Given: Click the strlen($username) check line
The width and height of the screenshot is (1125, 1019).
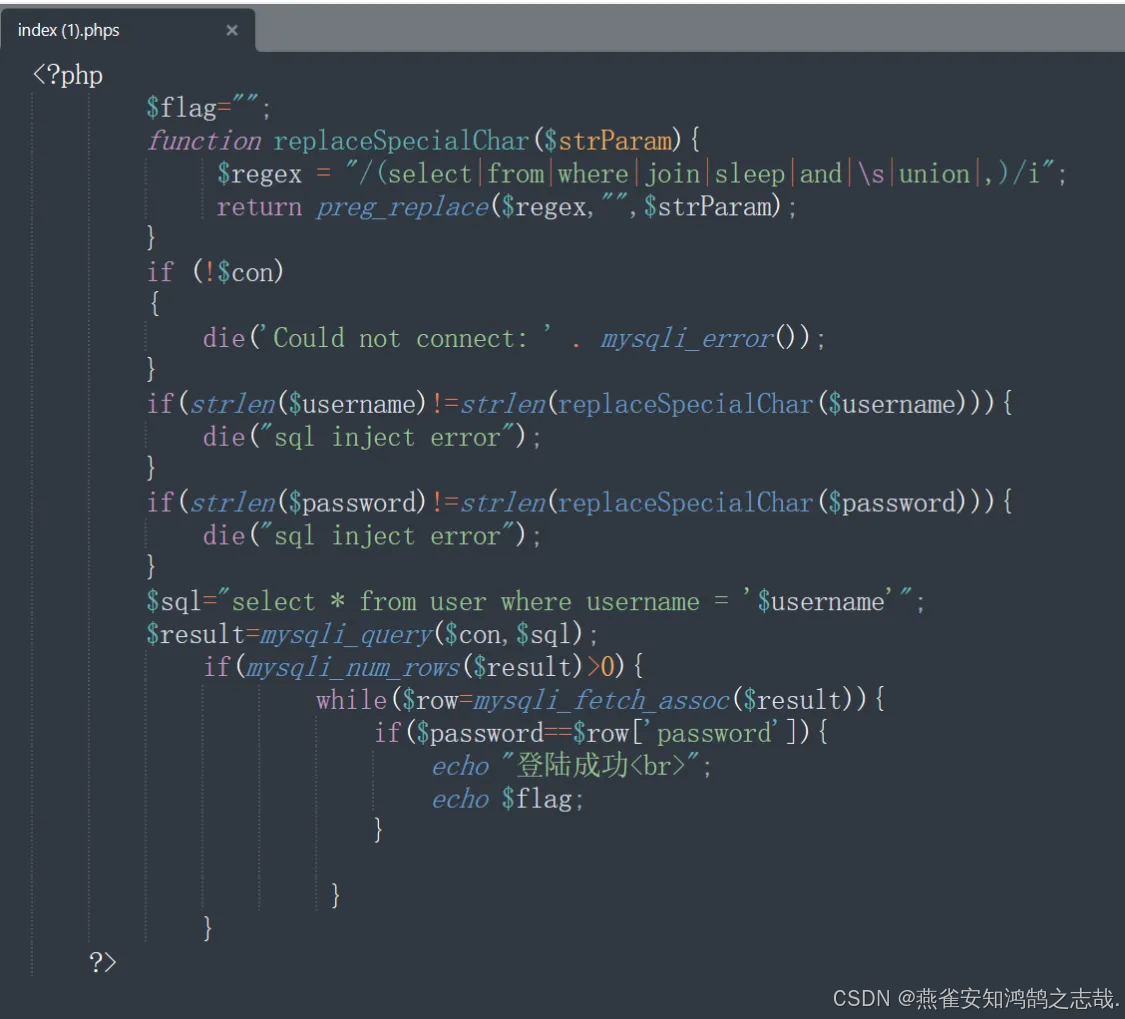Looking at the screenshot, I should point(580,403).
